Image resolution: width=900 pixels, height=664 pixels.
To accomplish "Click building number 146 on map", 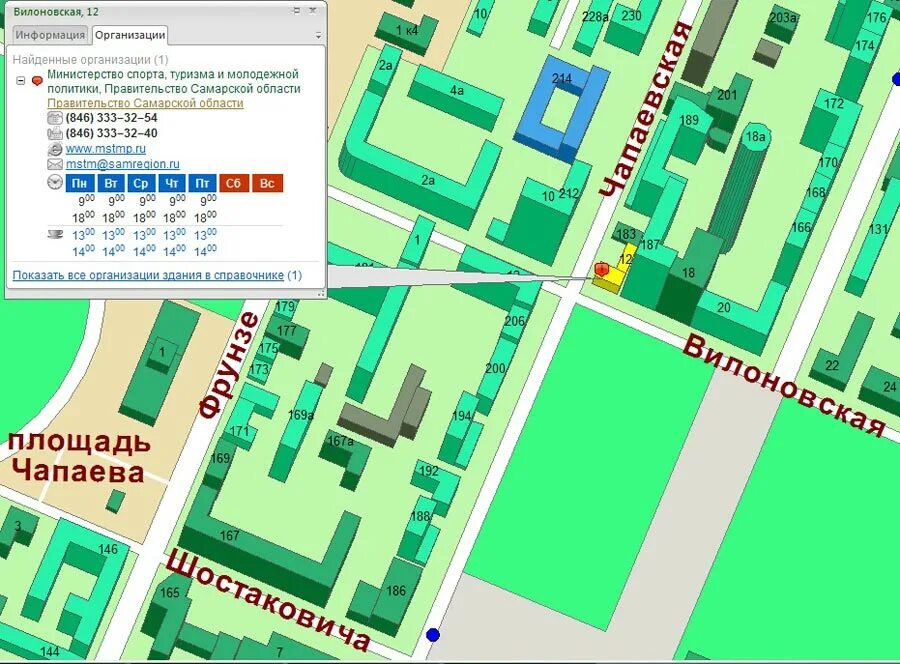I will point(108,549).
